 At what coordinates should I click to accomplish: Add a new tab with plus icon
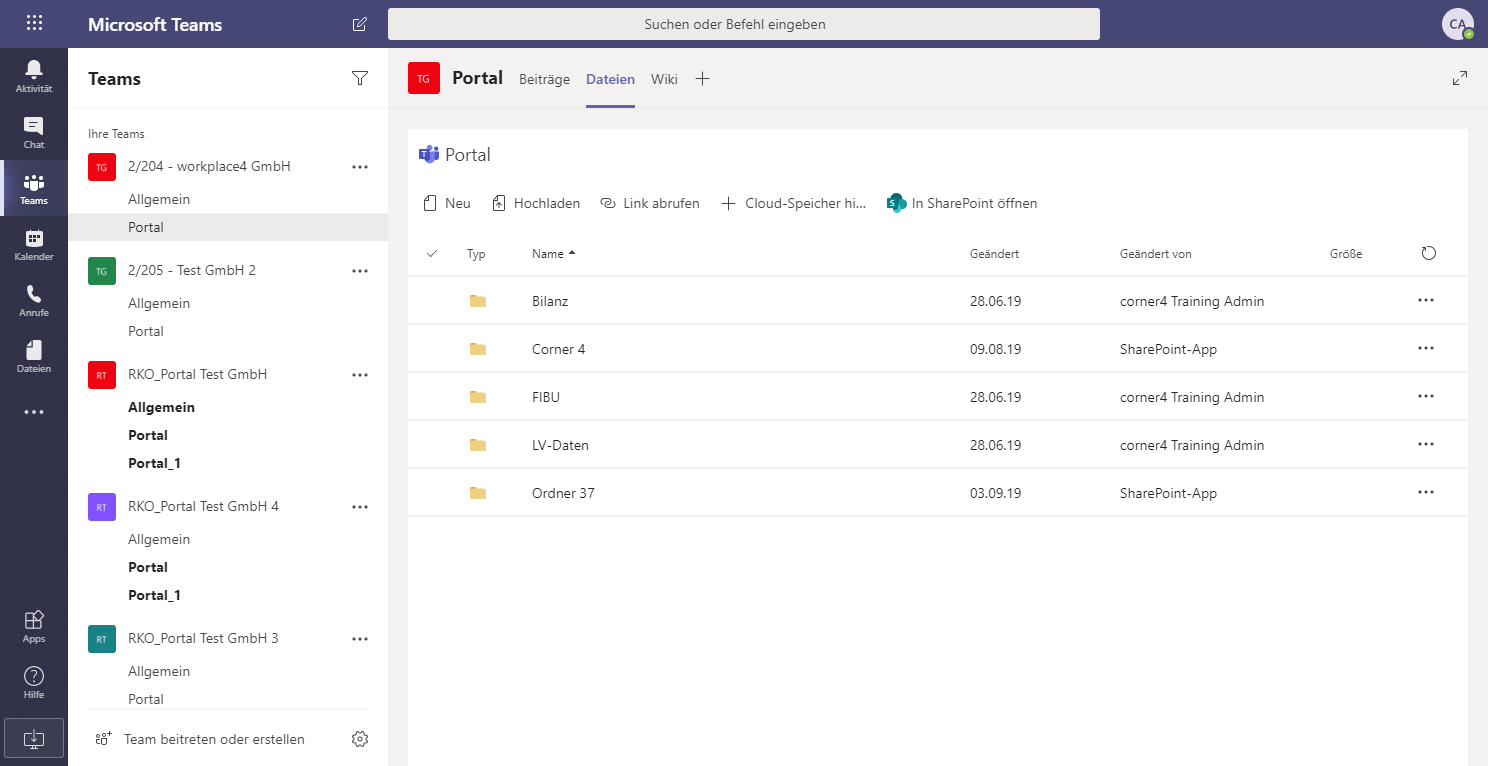(x=702, y=79)
